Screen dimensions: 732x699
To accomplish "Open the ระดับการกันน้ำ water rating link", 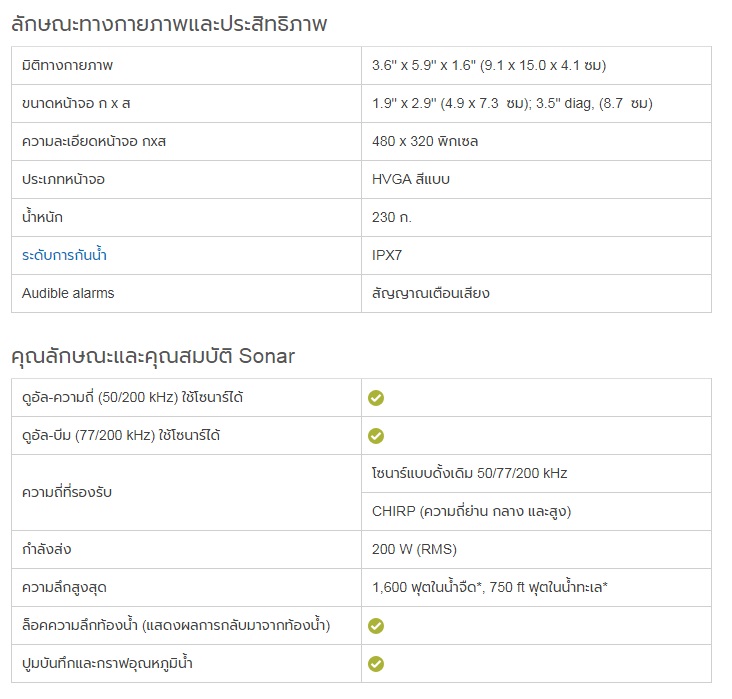I will (64, 255).
